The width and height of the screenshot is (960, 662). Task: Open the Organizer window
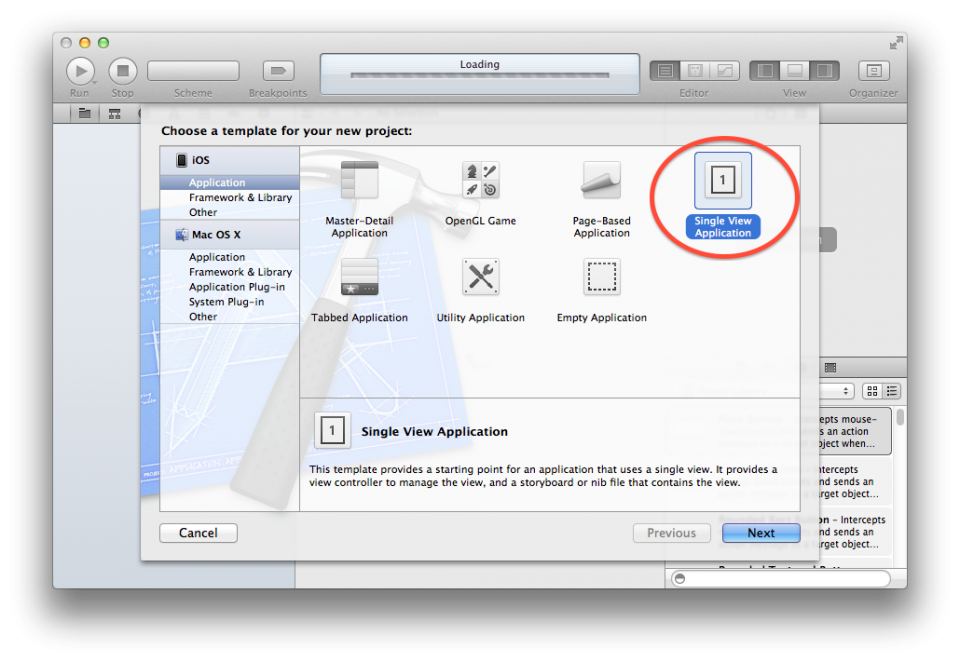[873, 71]
